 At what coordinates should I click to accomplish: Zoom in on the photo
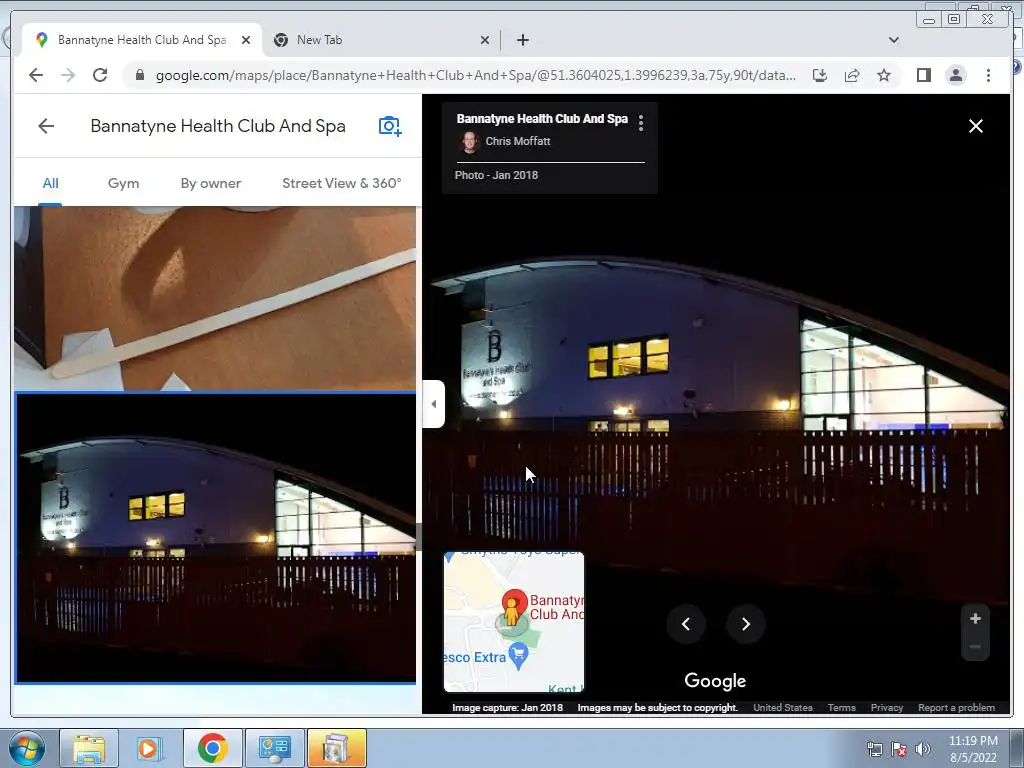(x=975, y=618)
